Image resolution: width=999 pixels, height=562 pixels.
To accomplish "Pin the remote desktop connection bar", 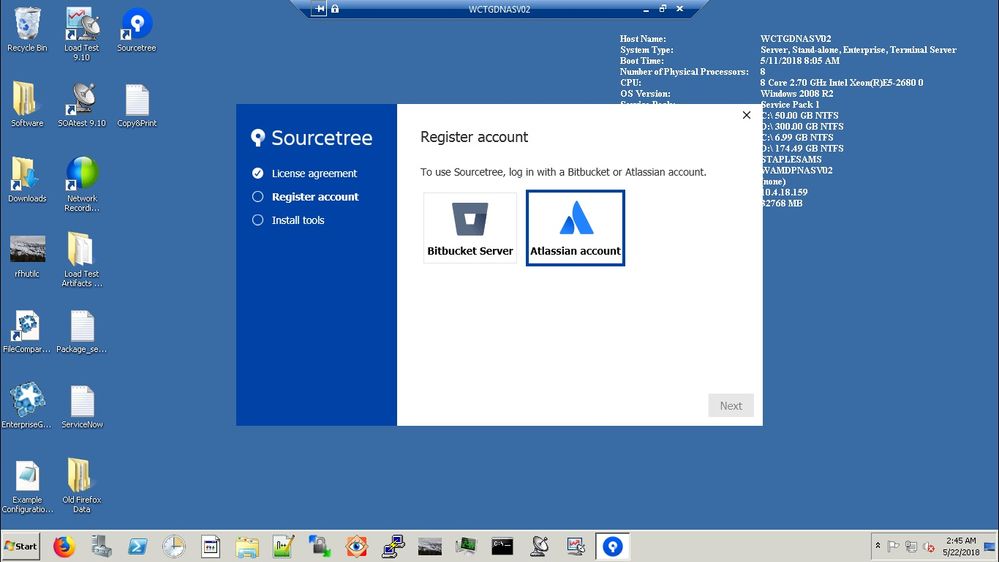I will coord(319,9).
